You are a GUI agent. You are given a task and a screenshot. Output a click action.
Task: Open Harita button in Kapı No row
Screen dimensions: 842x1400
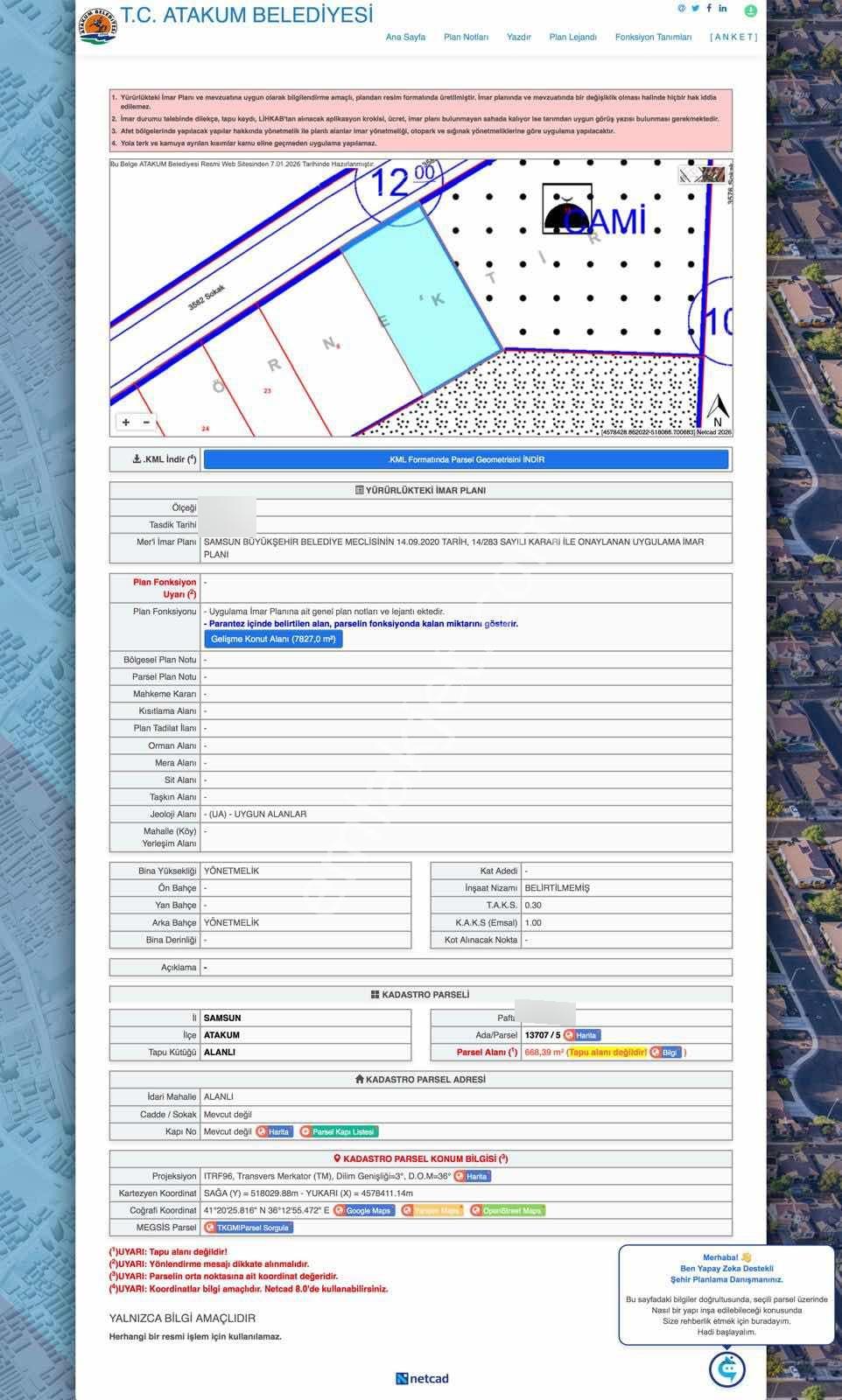point(274,1131)
